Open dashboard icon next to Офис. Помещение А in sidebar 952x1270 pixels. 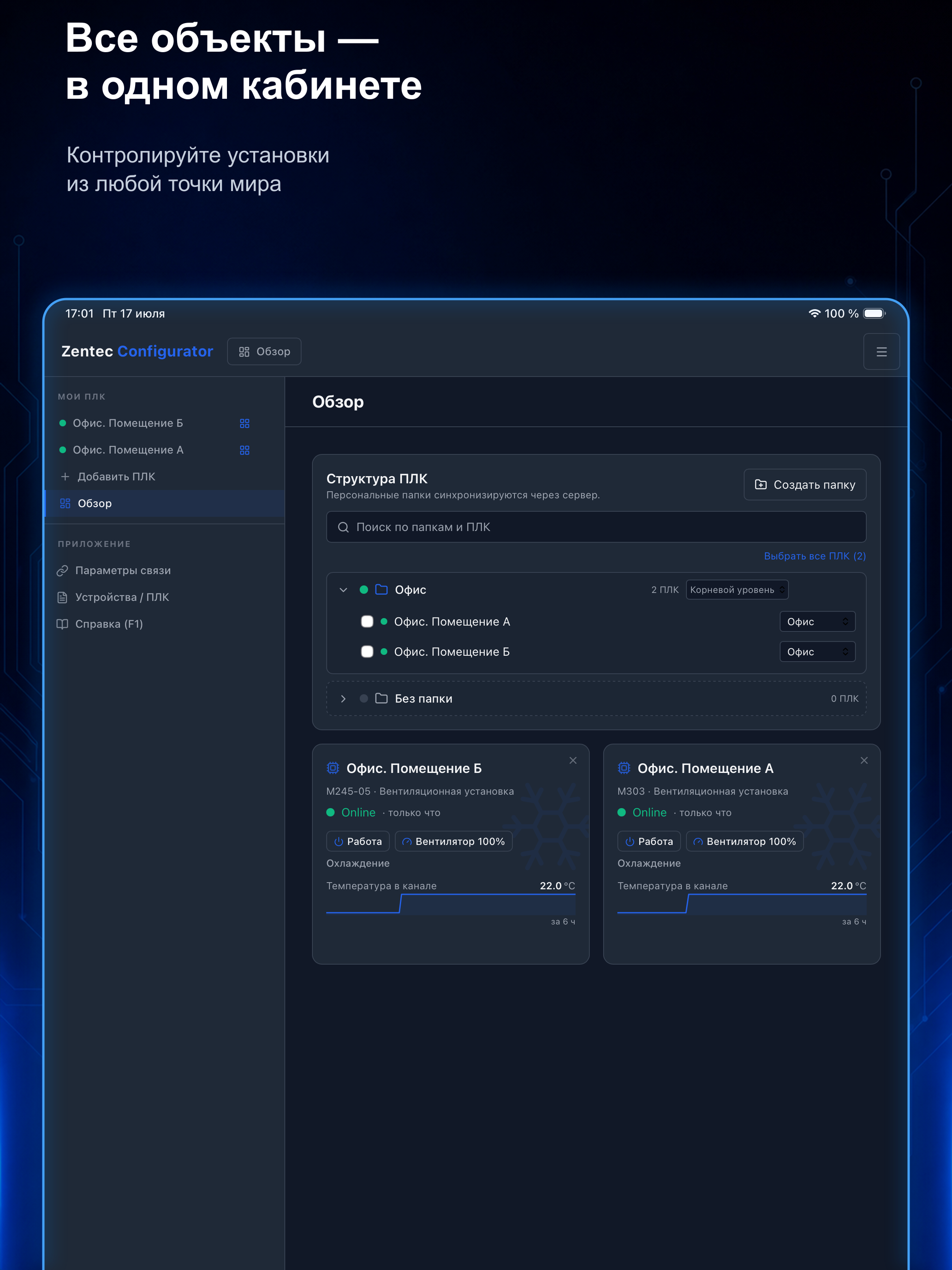pyautogui.click(x=244, y=450)
